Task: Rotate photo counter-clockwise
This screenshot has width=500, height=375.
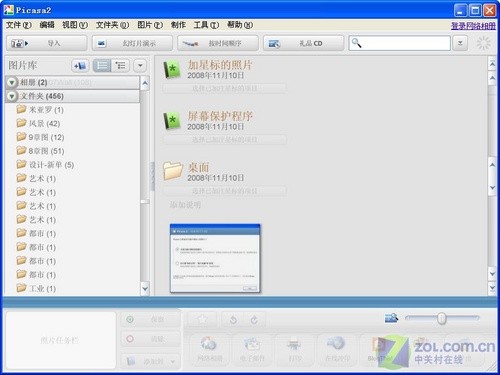Action: click(x=233, y=320)
